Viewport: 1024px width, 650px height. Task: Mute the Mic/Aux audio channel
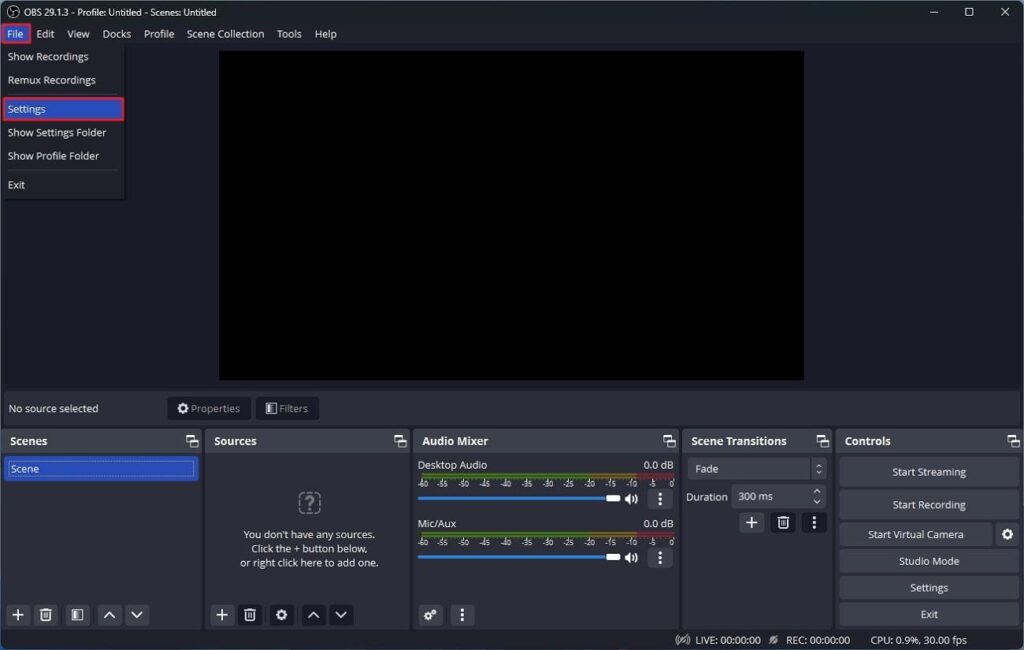click(631, 557)
